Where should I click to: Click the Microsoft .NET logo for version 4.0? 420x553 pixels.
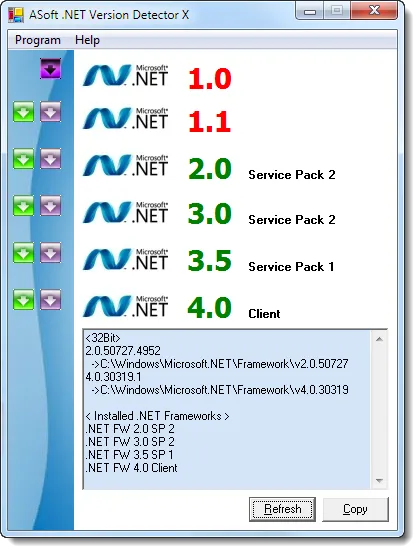pyautogui.click(x=126, y=306)
